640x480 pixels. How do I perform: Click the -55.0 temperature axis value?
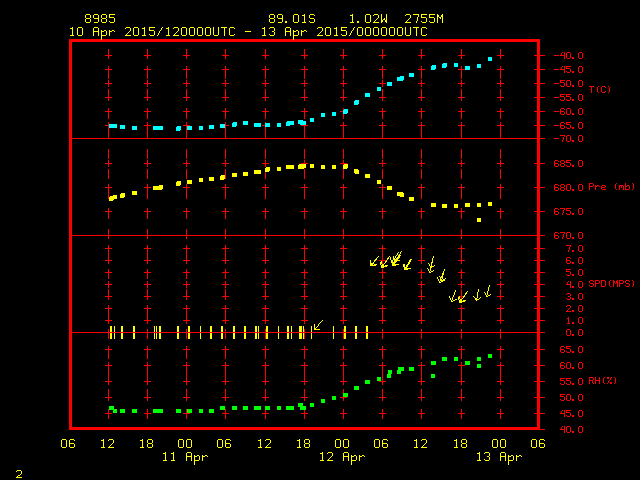coord(568,98)
